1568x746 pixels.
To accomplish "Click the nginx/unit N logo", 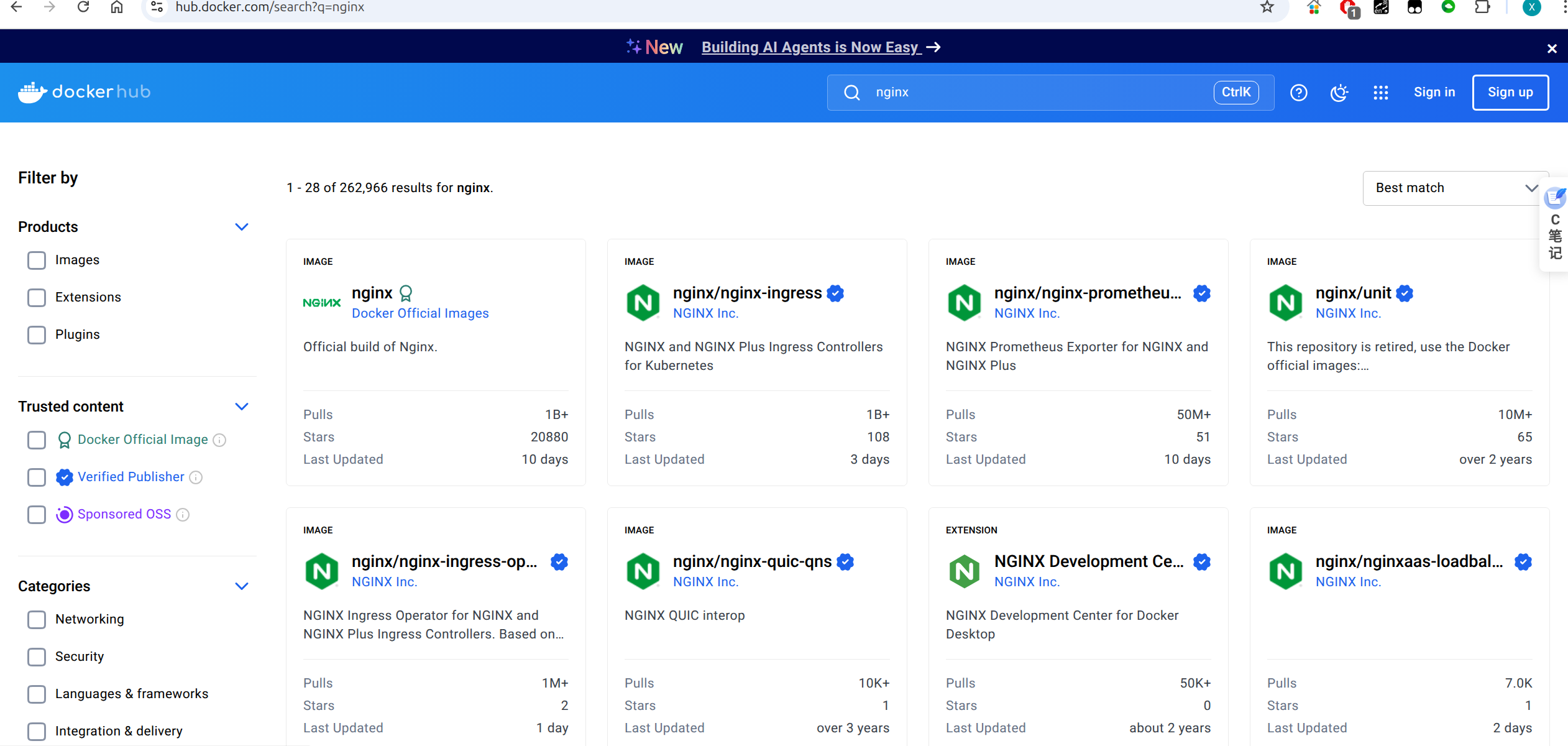I will coord(1286,303).
